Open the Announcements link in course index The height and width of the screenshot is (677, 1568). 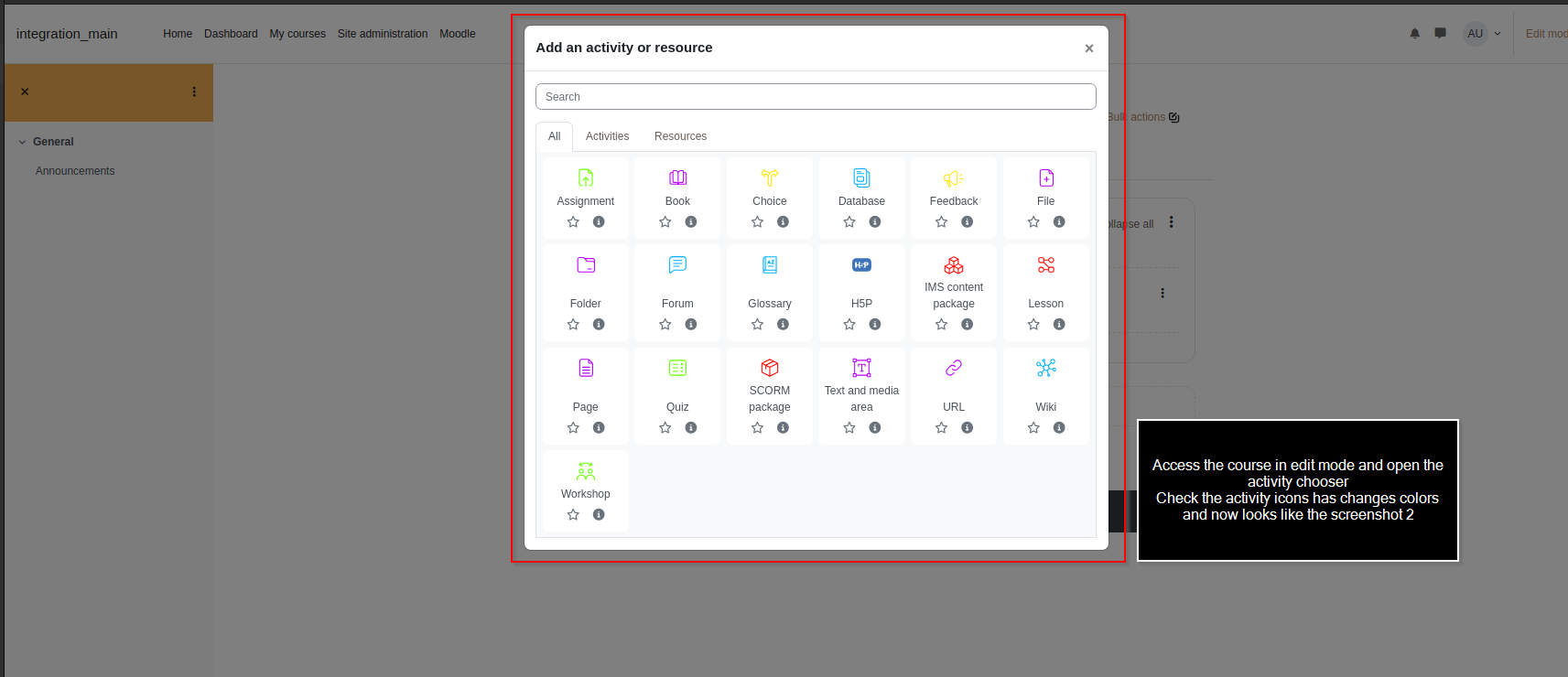(75, 171)
